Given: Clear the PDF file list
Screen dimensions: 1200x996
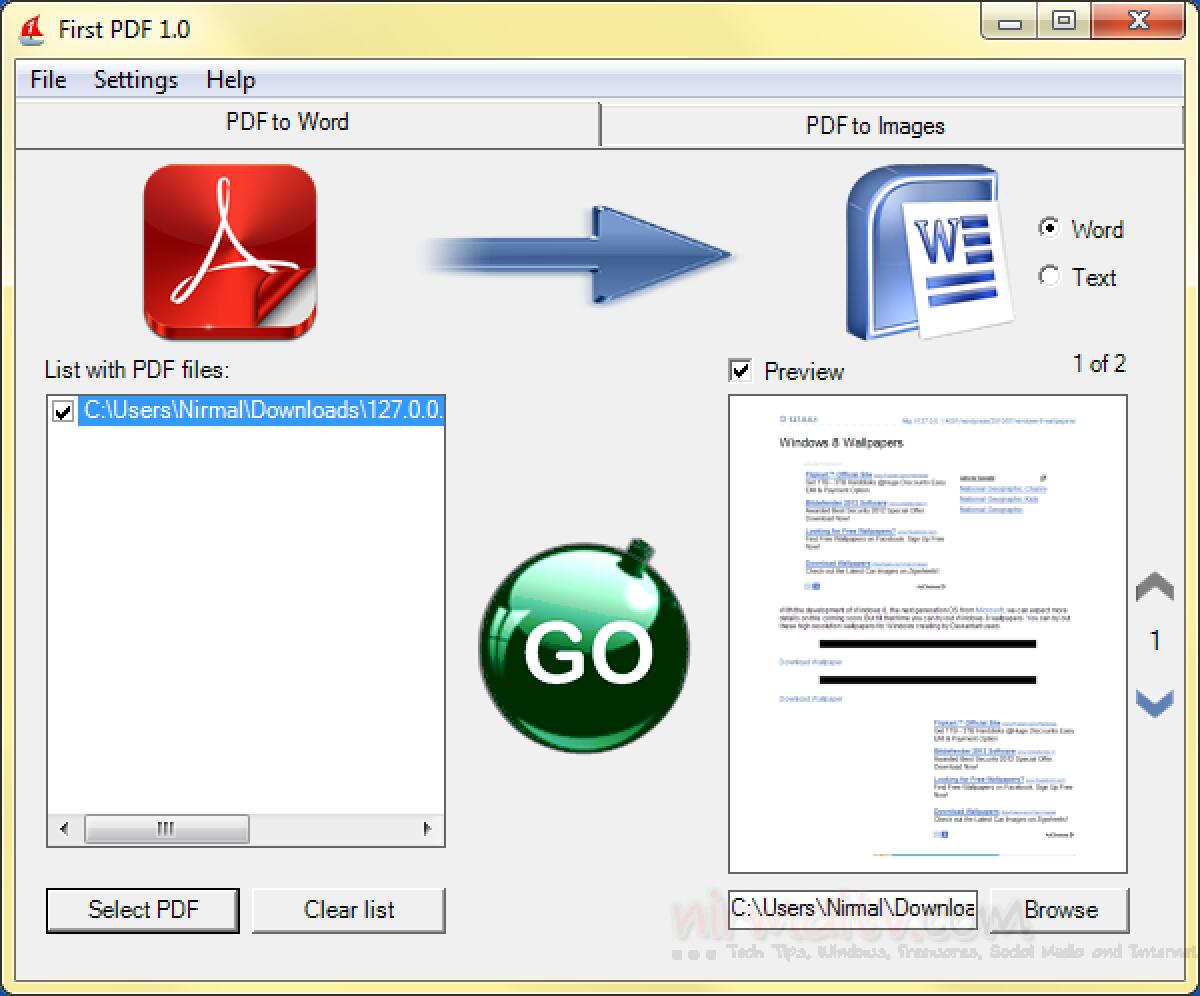Looking at the screenshot, I should 348,910.
